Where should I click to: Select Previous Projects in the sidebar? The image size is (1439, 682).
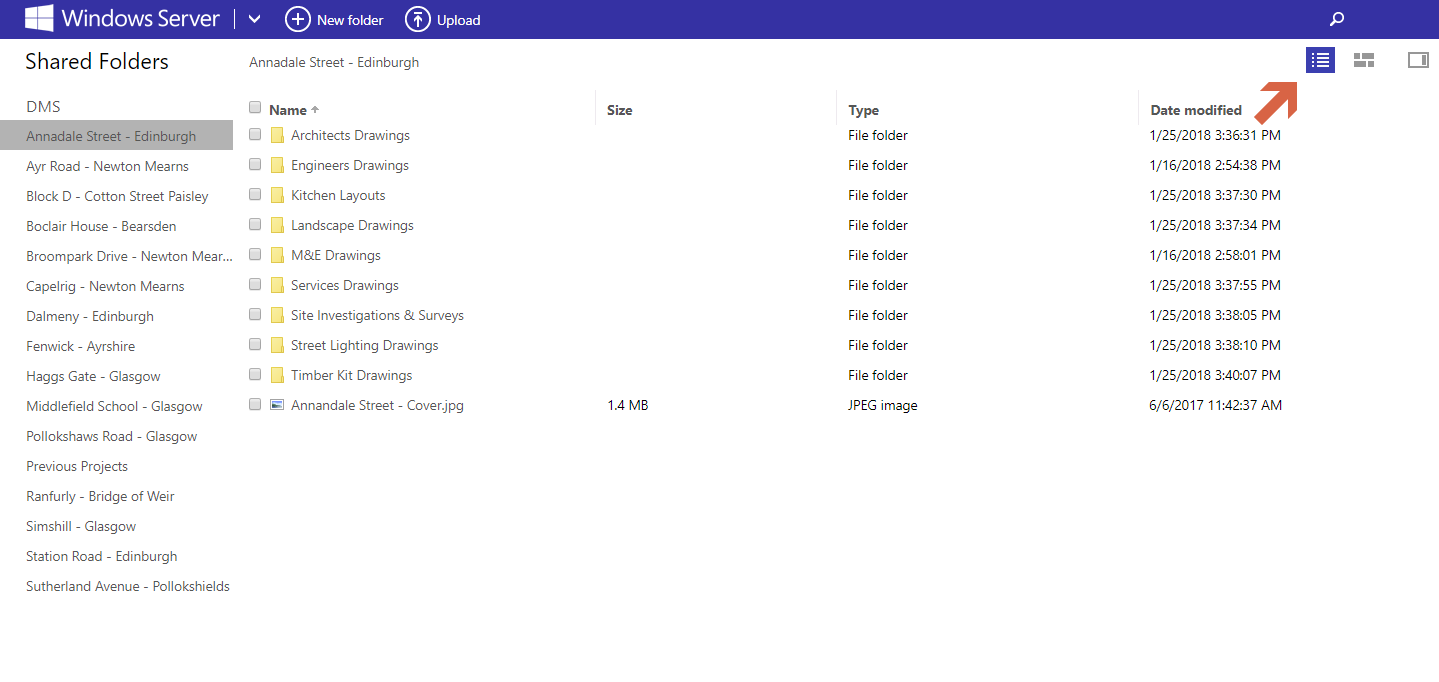77,466
